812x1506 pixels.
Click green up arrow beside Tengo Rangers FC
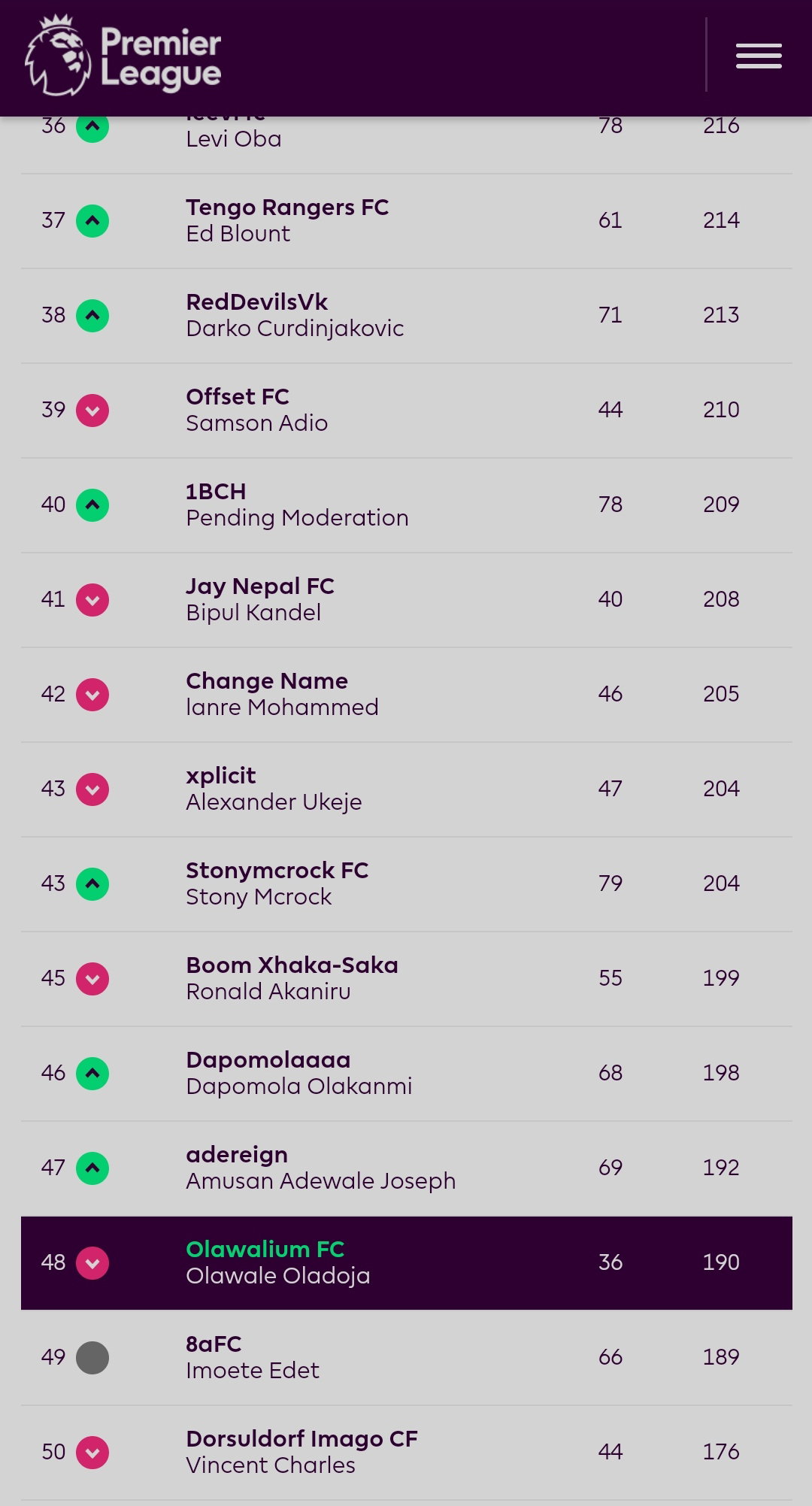(x=92, y=221)
